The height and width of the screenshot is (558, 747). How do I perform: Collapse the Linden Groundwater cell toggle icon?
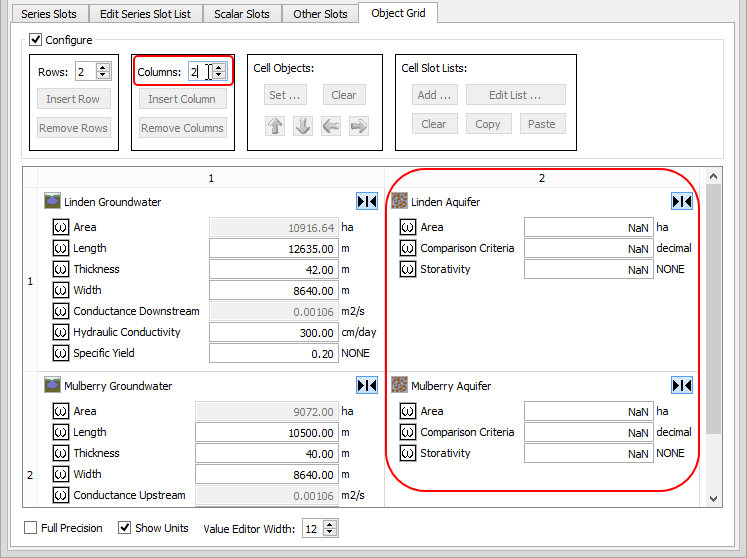tap(367, 202)
